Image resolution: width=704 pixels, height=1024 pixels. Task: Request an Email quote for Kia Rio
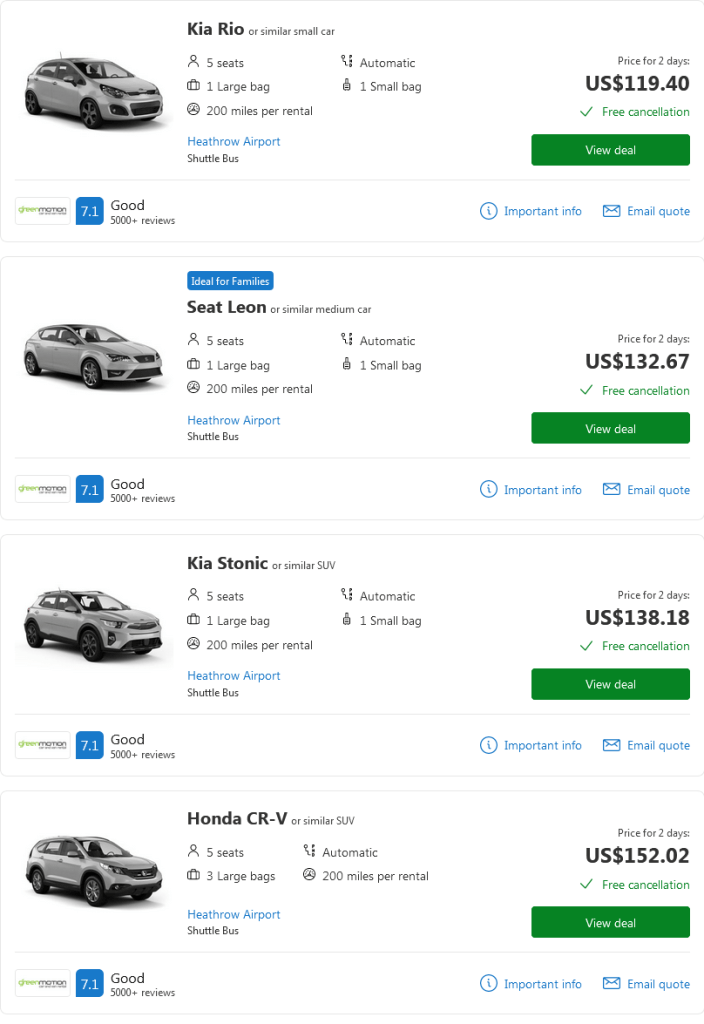(655, 211)
